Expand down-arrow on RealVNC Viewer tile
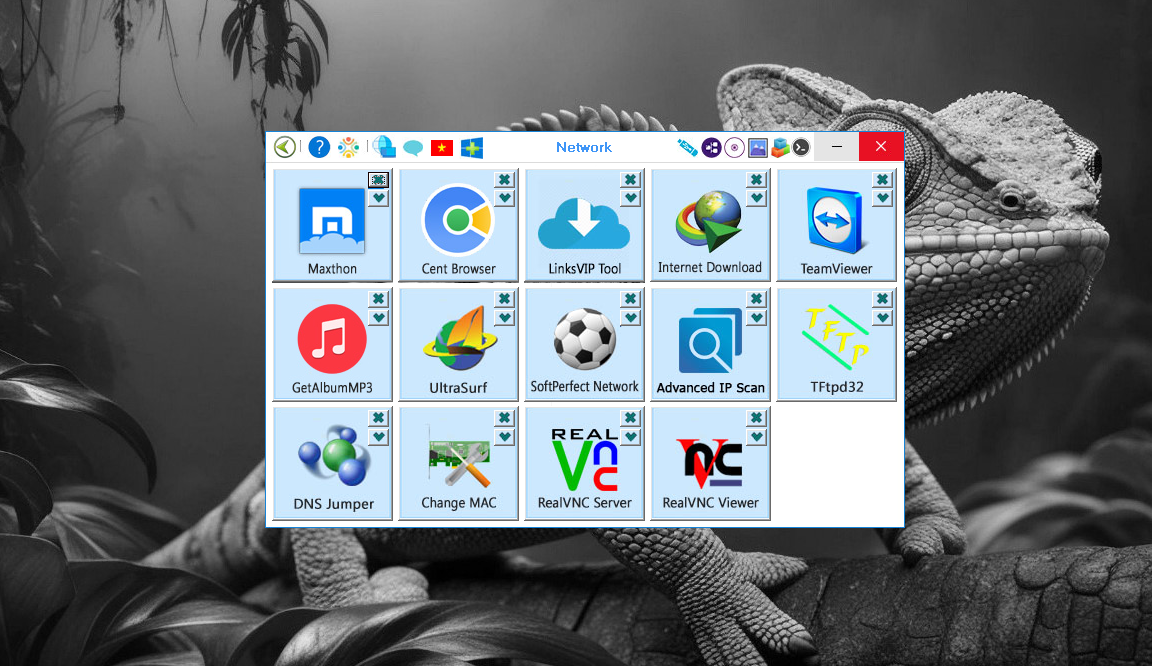This screenshot has height=666, width=1152. coord(757,436)
